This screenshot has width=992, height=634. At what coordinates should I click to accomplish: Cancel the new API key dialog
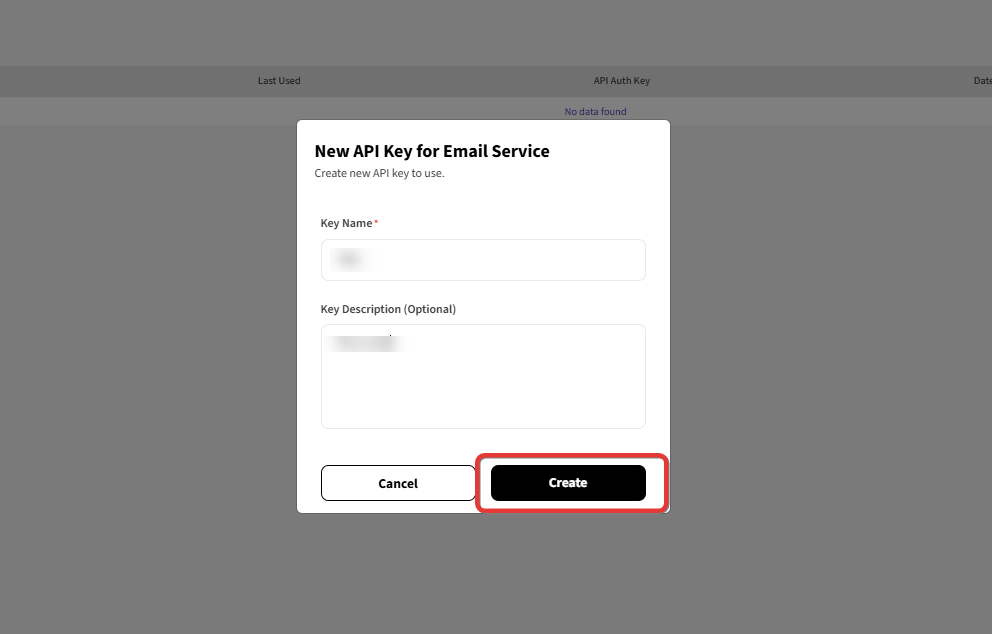(x=398, y=483)
